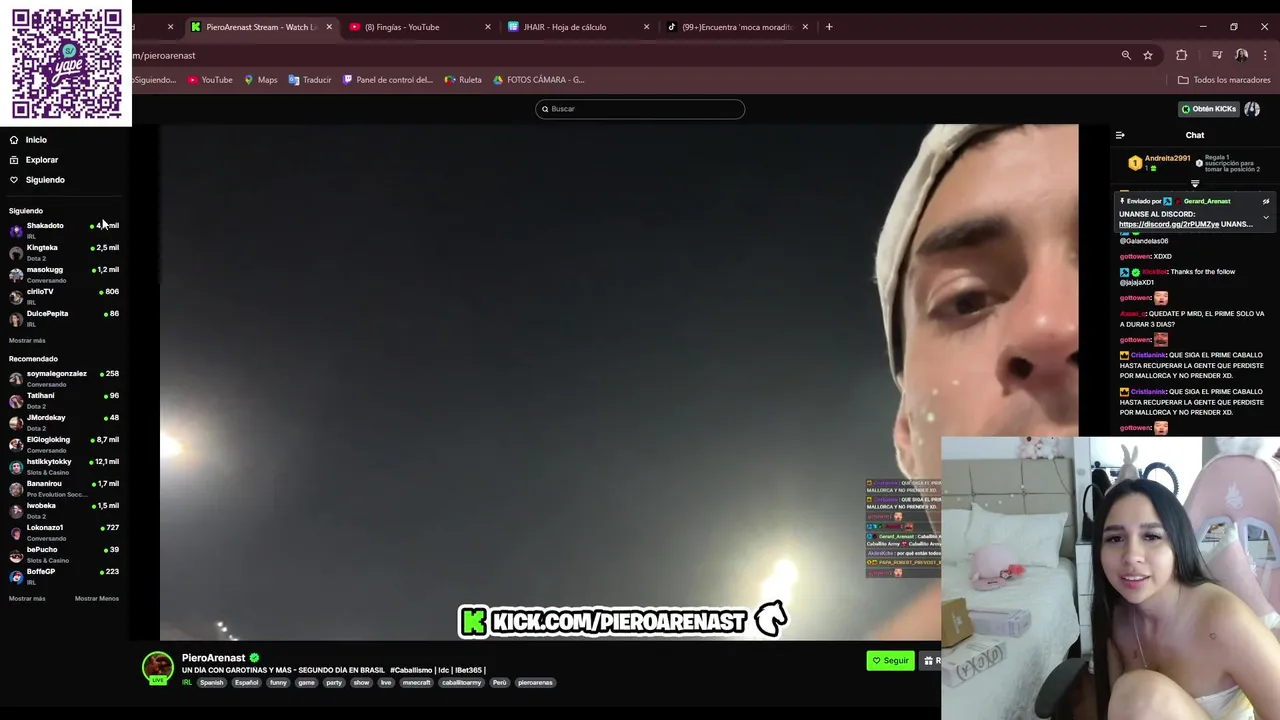
Task: Open bePucho recommended channel
Action: click(64, 554)
